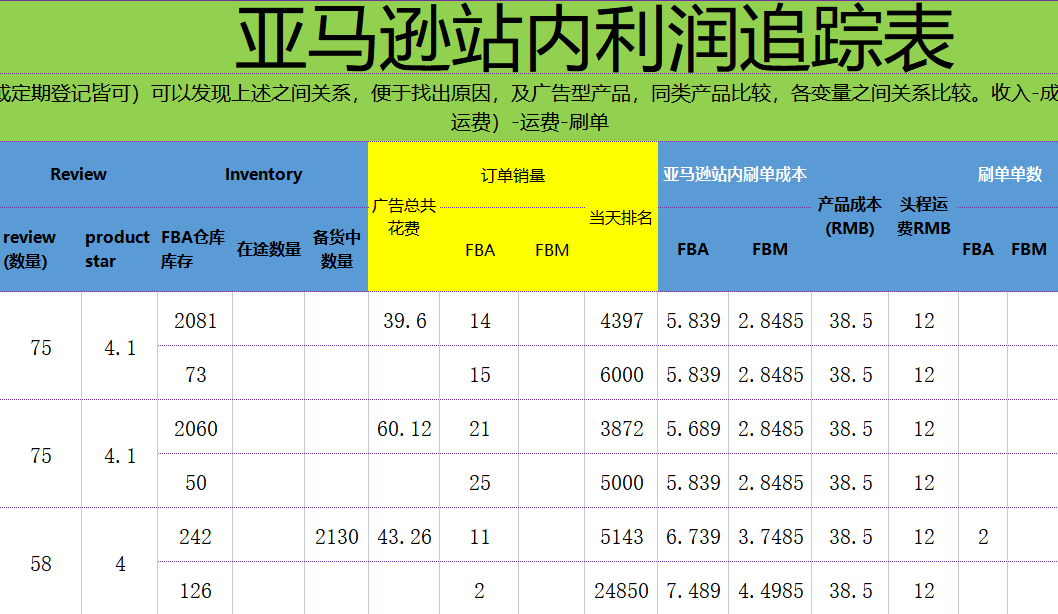1058x614 pixels.
Task: Select the 亚马逊站内刷单成本 header
Action: (x=735, y=174)
